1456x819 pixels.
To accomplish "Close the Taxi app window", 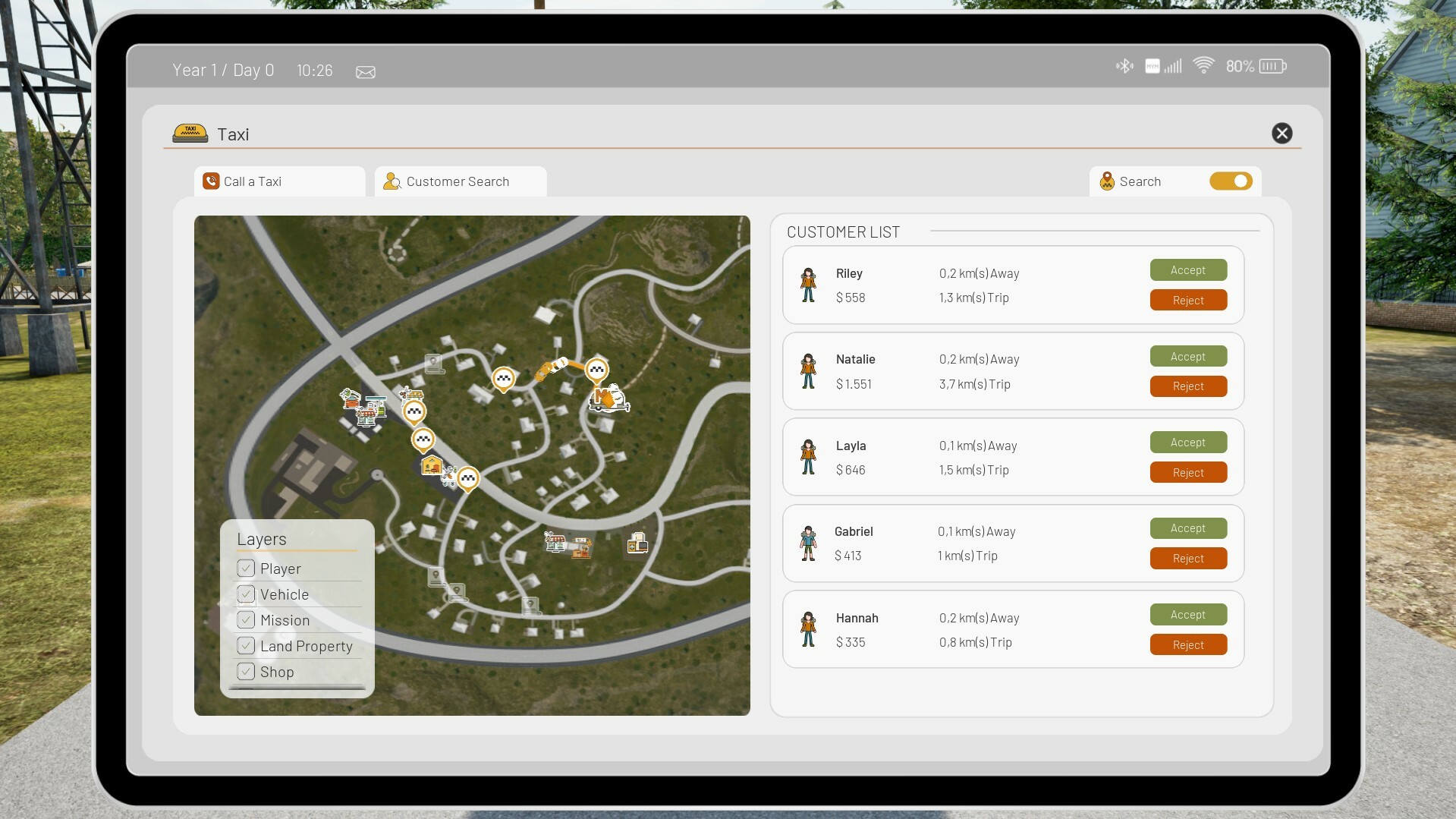I will pos(1281,134).
